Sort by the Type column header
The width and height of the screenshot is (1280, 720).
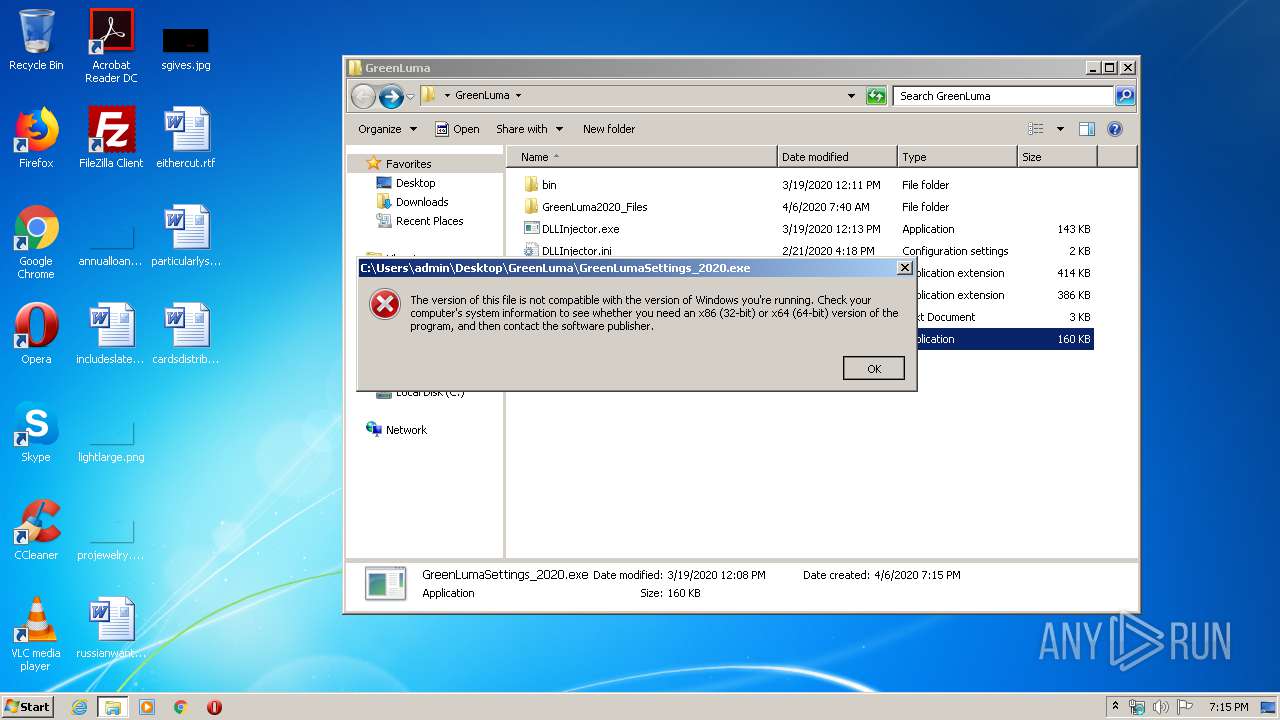click(957, 157)
